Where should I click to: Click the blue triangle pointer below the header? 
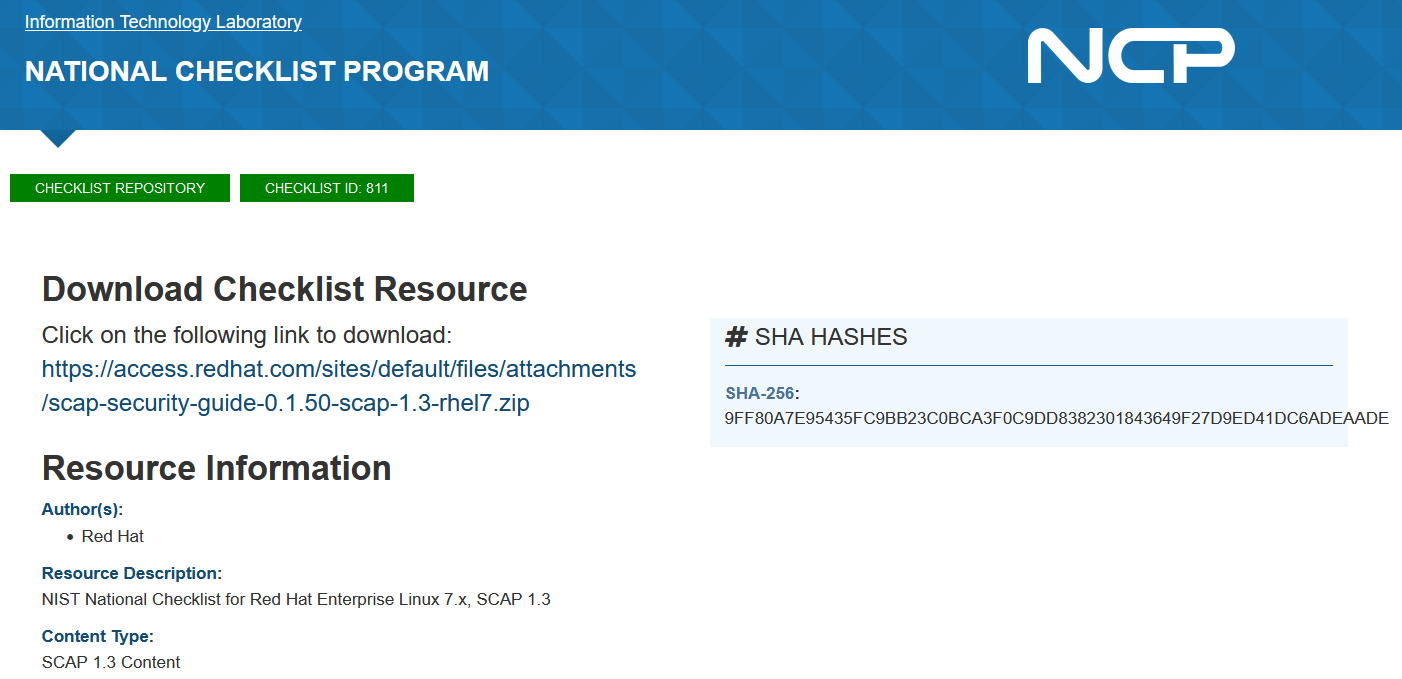58,138
